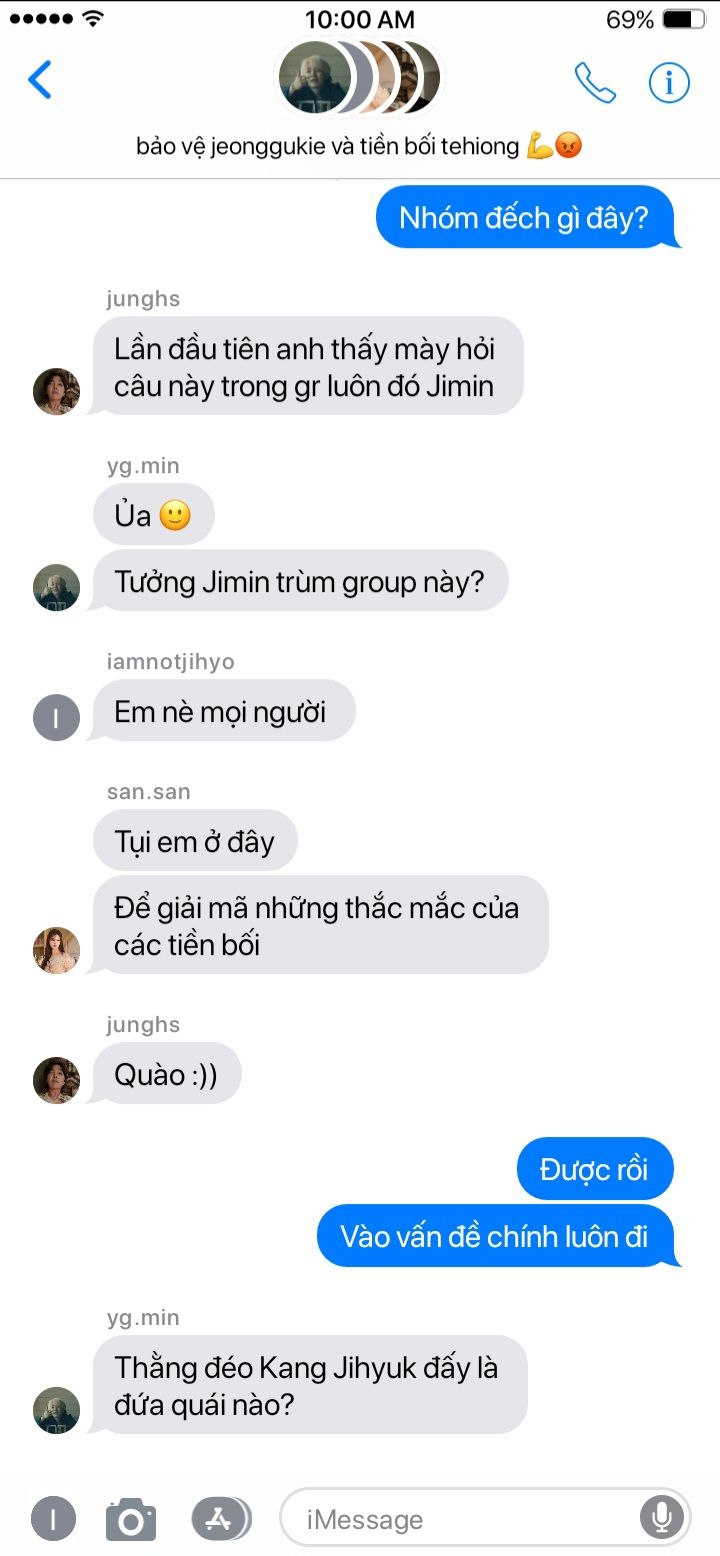Tap junghs avatar beside the Quào message
Viewport: 720px width, 1556px height.
56,1080
